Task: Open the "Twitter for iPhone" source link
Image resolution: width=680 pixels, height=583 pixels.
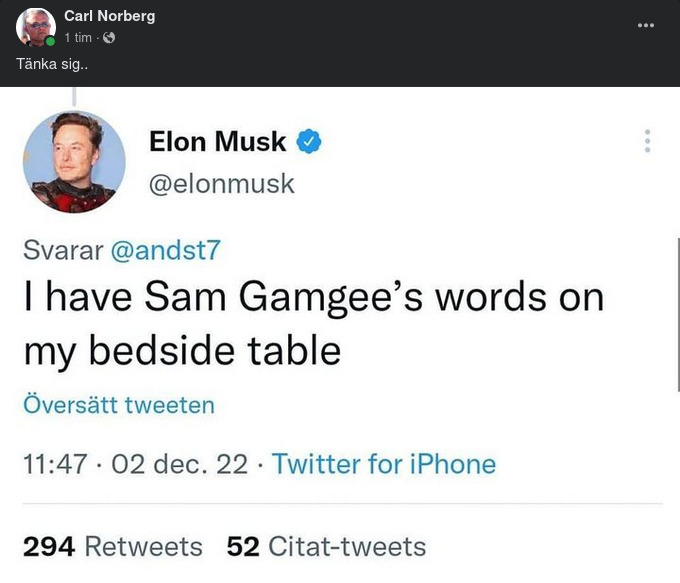Action: pyautogui.click(x=383, y=464)
